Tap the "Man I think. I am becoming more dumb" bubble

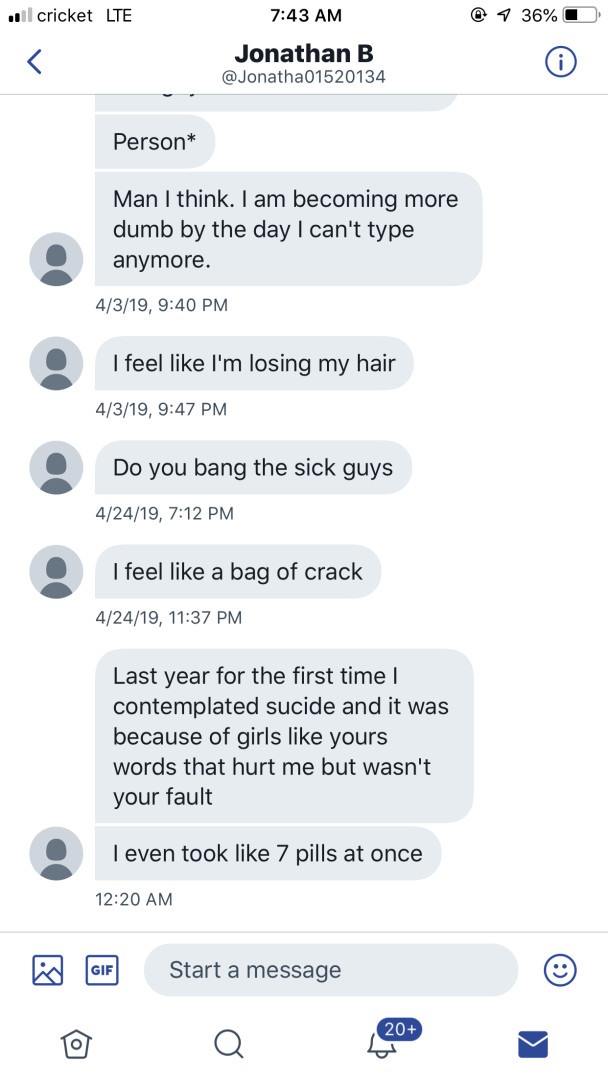click(x=288, y=229)
